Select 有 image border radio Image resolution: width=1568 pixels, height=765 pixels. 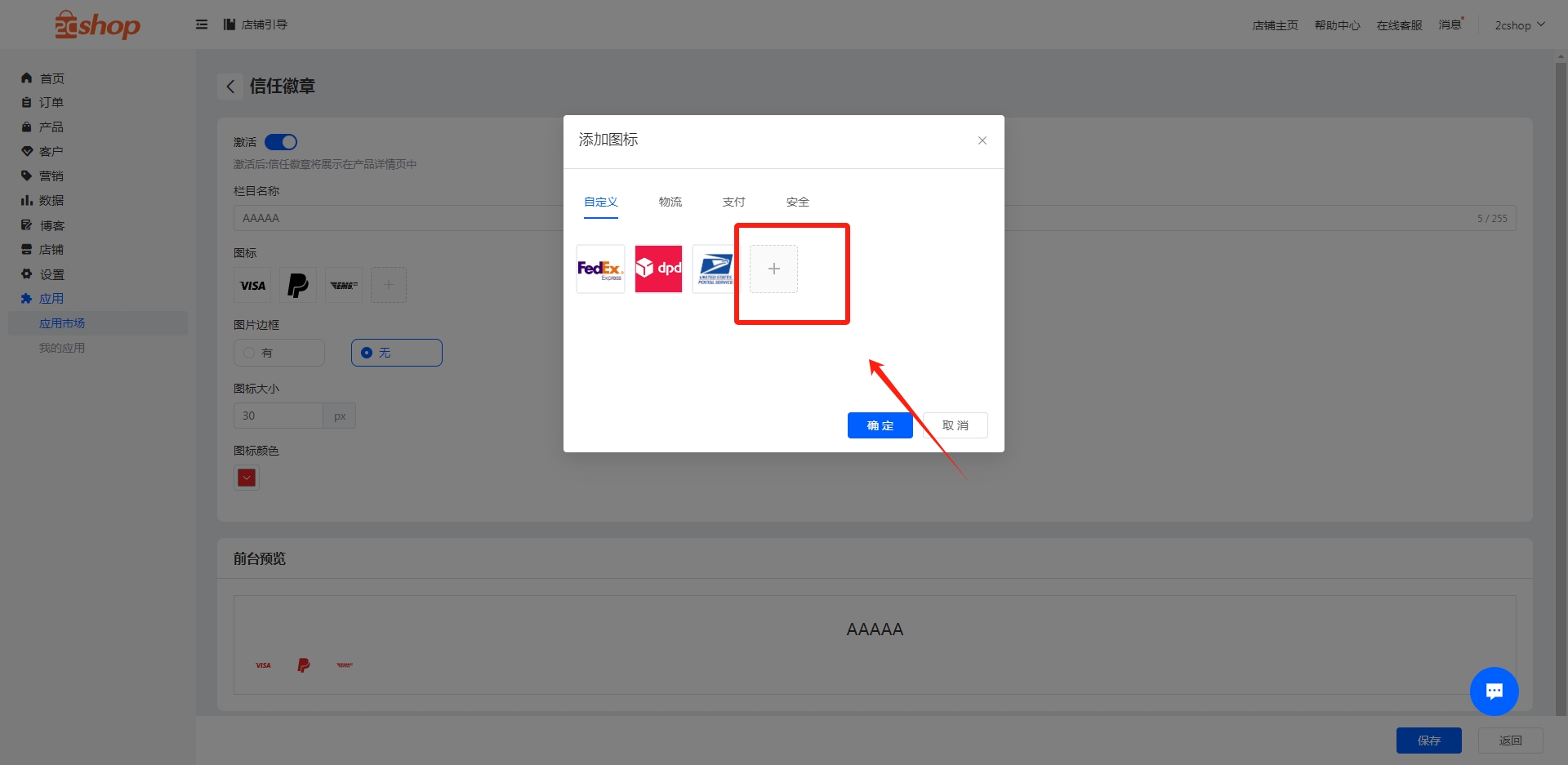[x=279, y=353]
